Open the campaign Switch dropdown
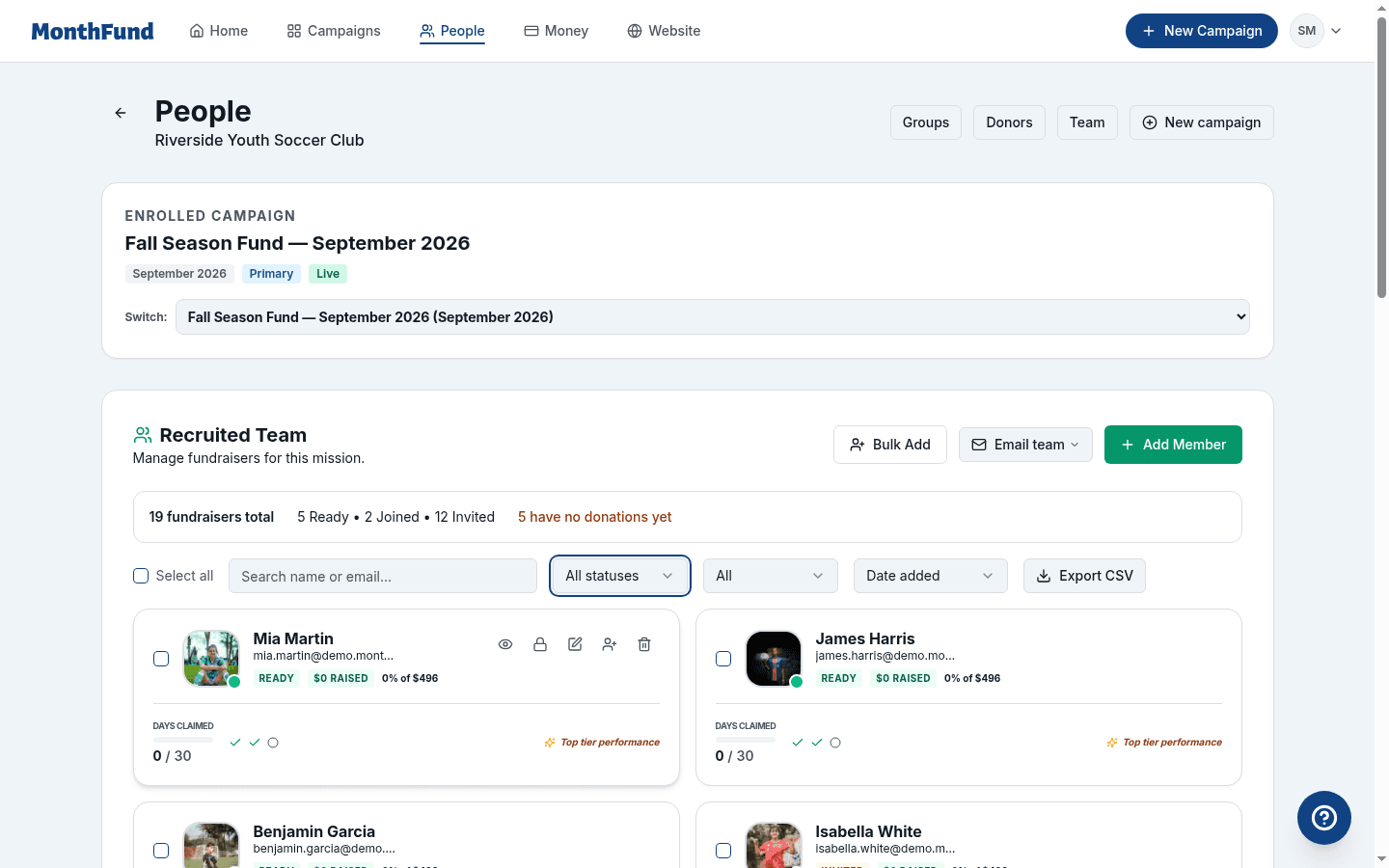The image size is (1389, 868). click(x=713, y=317)
